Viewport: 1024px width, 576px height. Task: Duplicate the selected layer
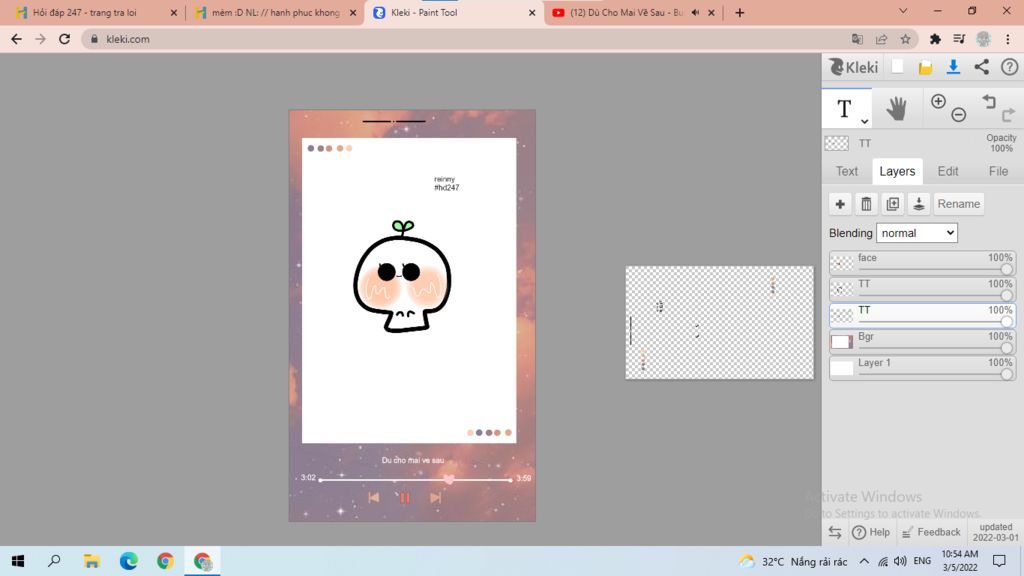tap(892, 204)
